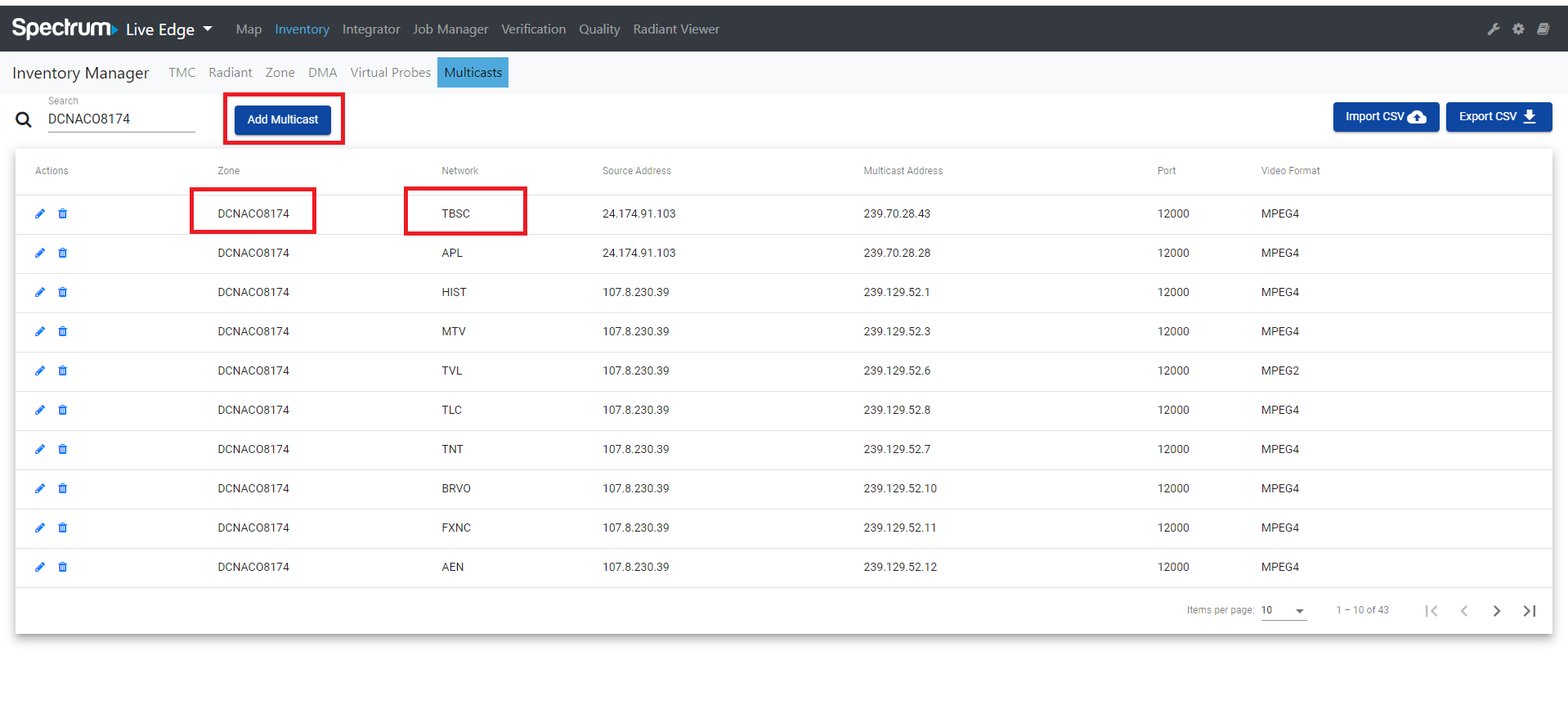
Task: Edit the FXNC multicast row
Action: (40, 528)
